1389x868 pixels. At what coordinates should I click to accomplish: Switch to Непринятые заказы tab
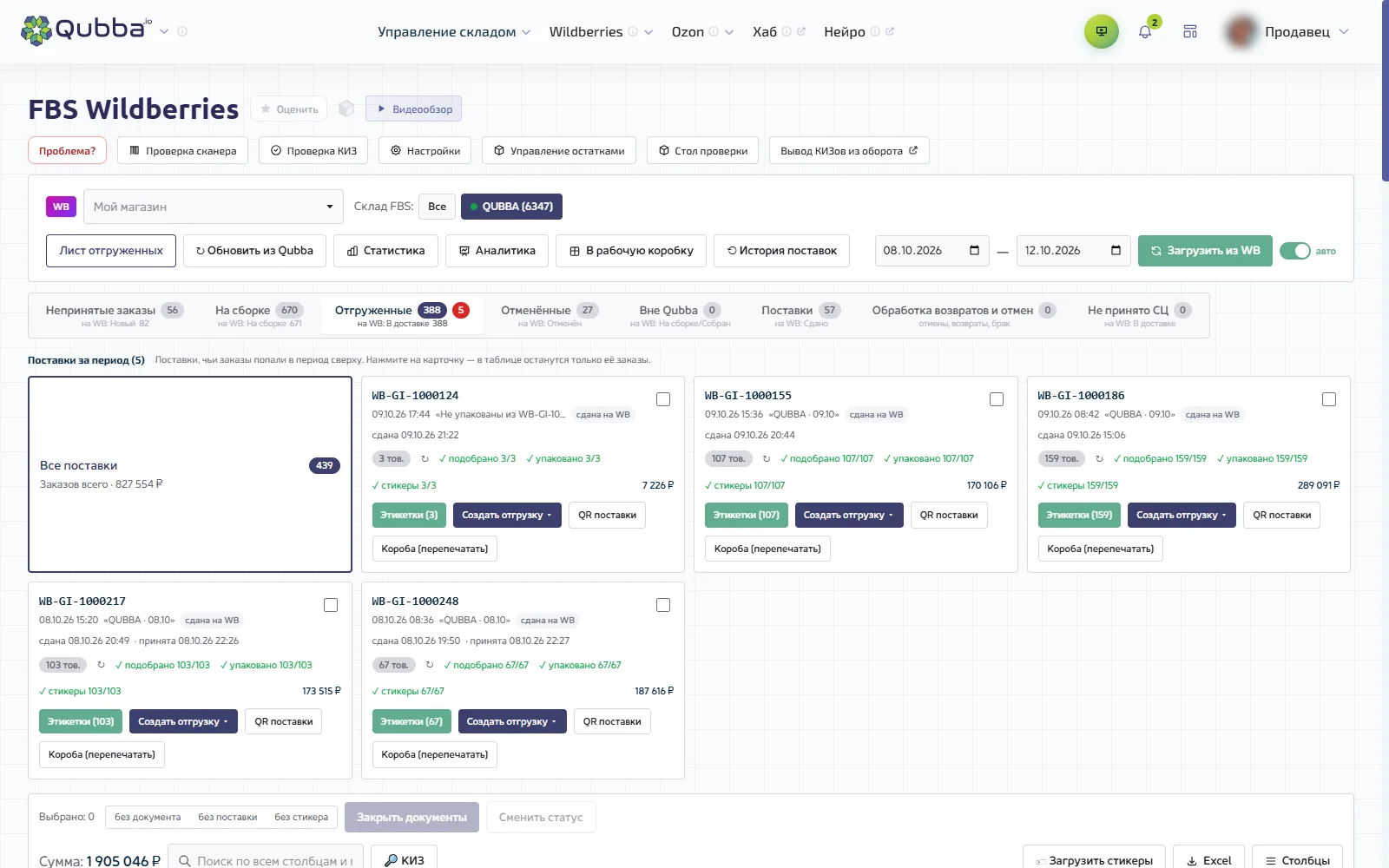pos(115,315)
